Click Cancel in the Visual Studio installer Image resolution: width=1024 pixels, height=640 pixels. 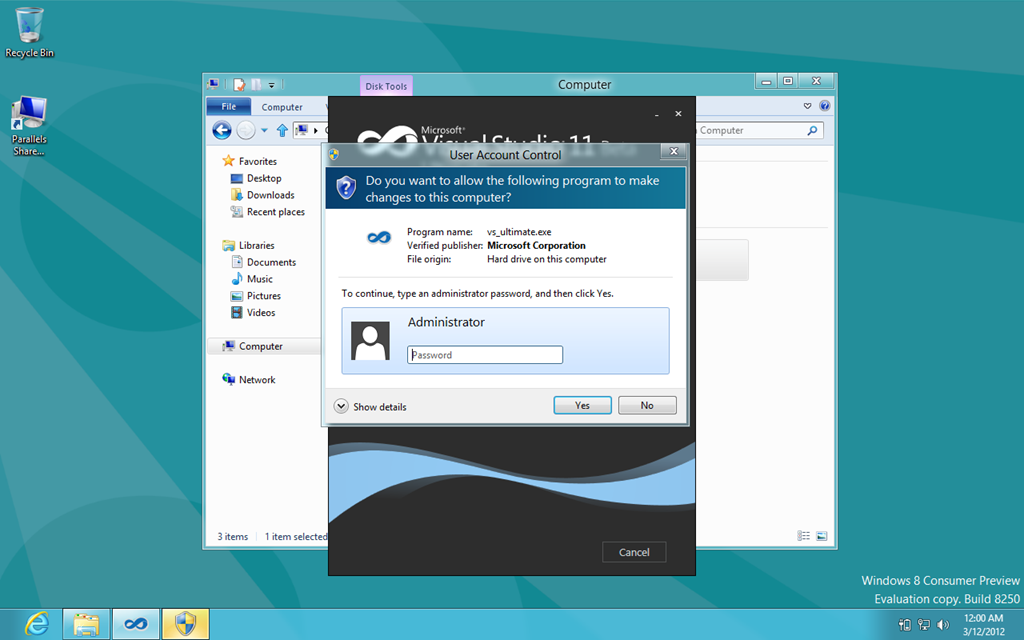tap(634, 552)
